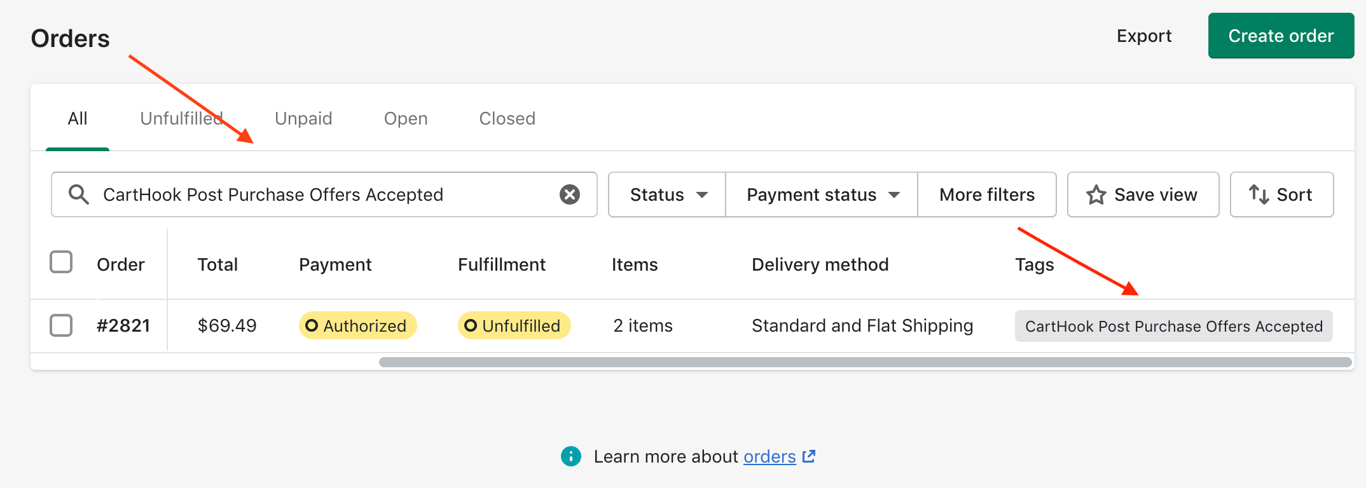Click into the order search input field
This screenshot has height=488, width=1366.
320,195
